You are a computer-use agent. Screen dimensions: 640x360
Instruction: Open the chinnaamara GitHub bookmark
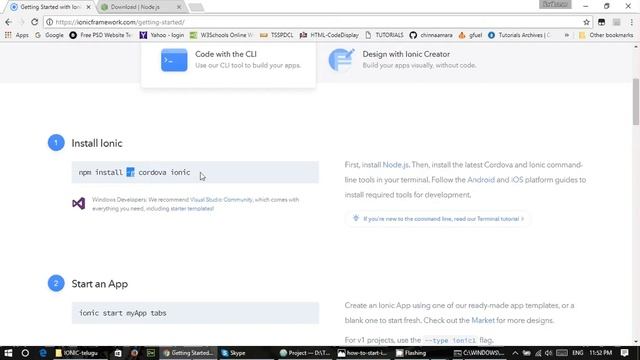pos(431,35)
